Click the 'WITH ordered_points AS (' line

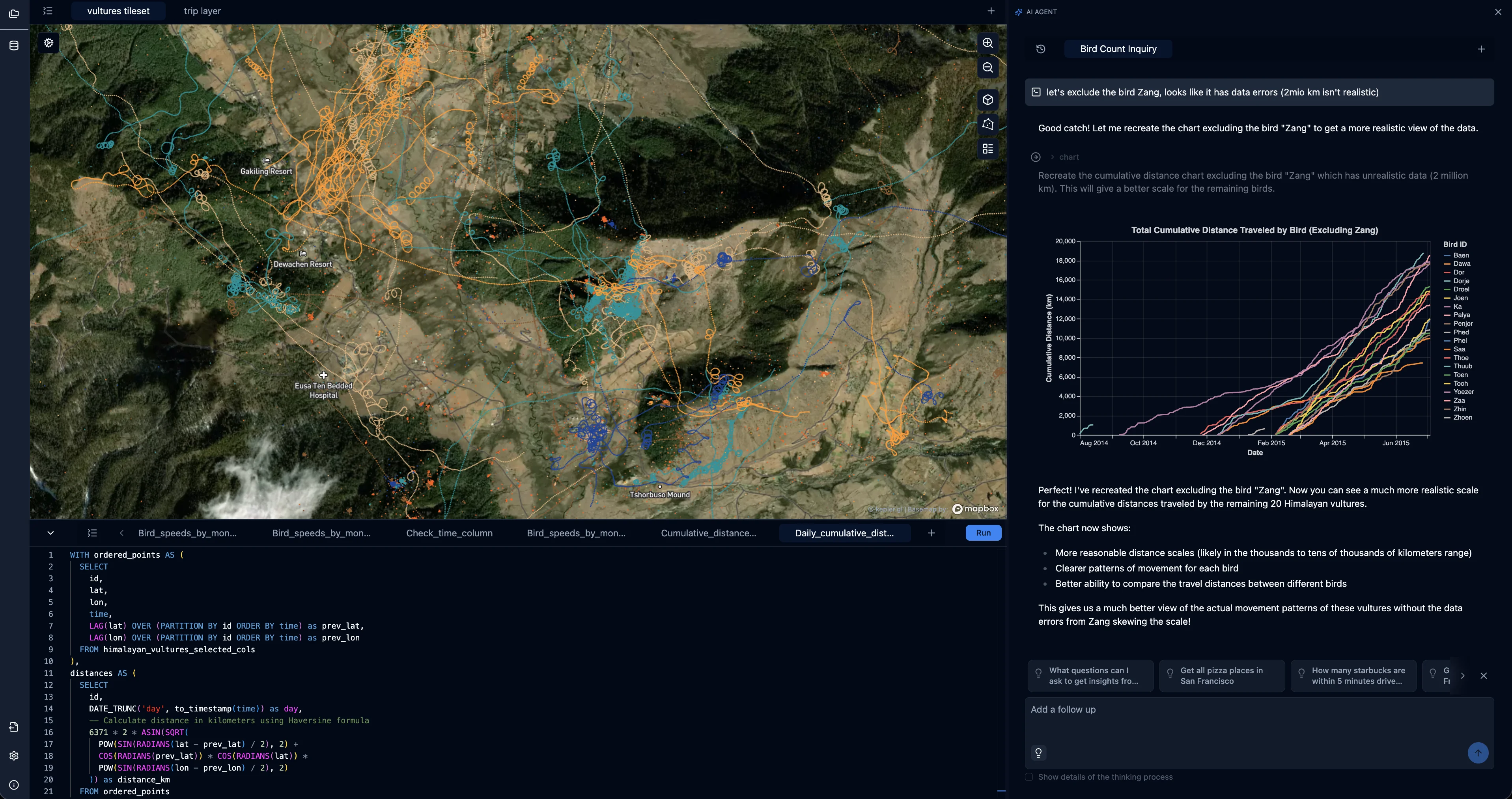coord(127,555)
